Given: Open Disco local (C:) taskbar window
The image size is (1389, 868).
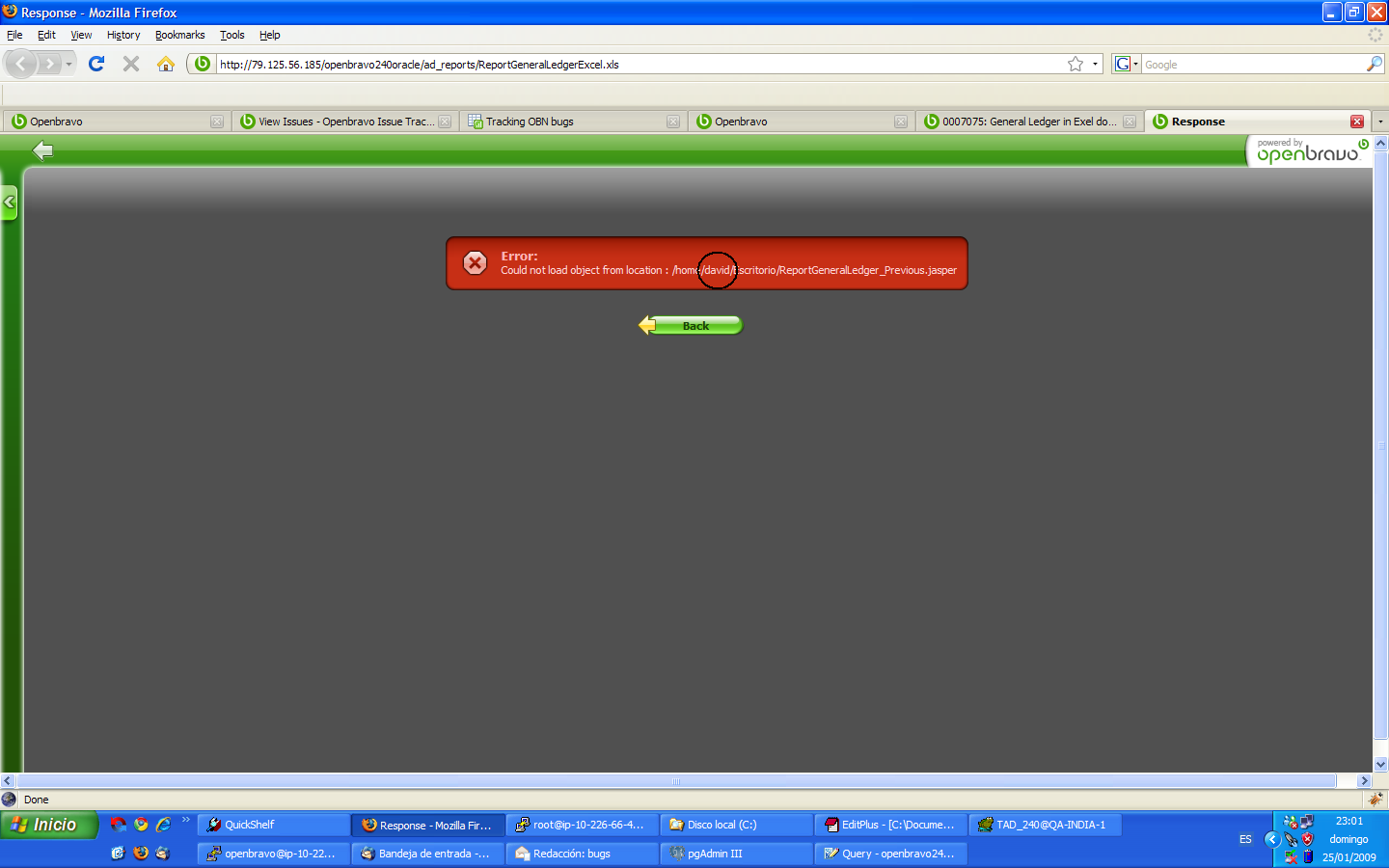Looking at the screenshot, I should (737, 825).
